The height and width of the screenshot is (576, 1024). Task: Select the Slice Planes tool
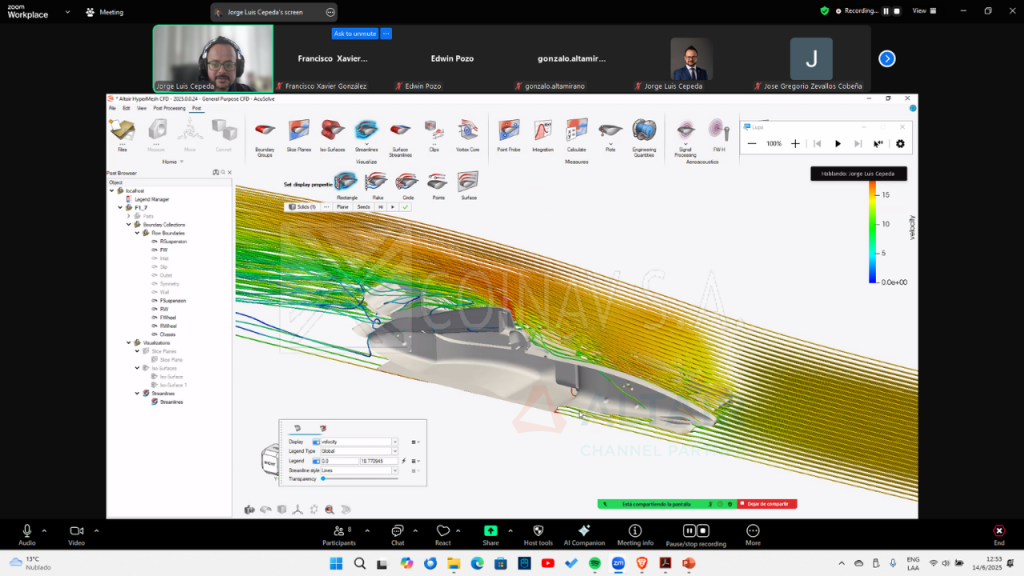point(298,130)
